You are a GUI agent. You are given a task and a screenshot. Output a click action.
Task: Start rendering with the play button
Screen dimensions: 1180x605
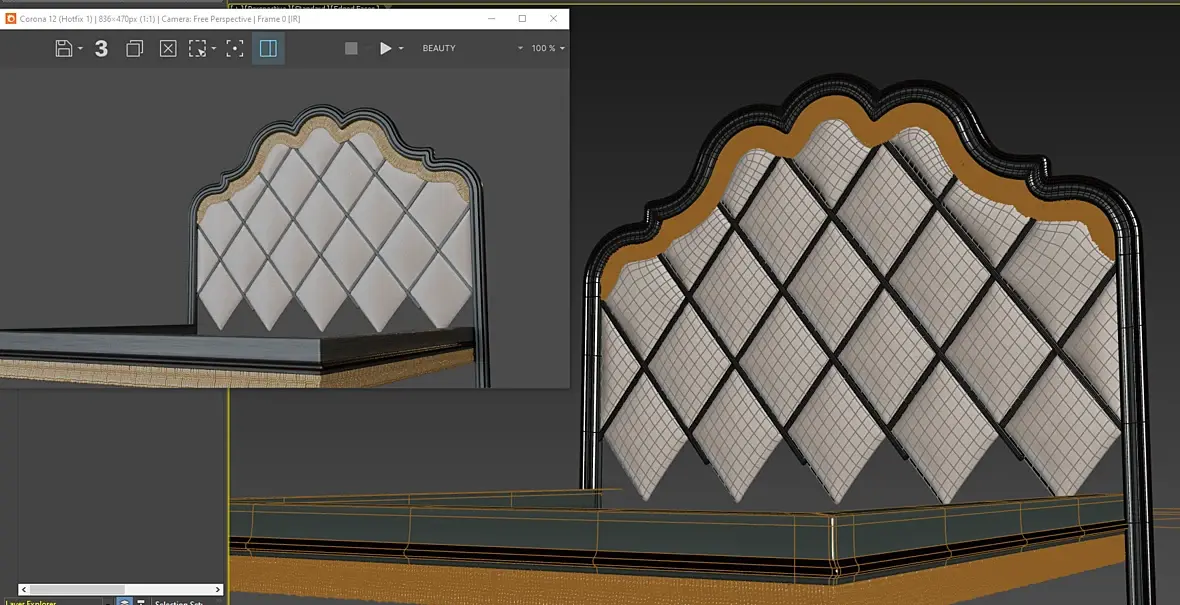[x=385, y=48]
